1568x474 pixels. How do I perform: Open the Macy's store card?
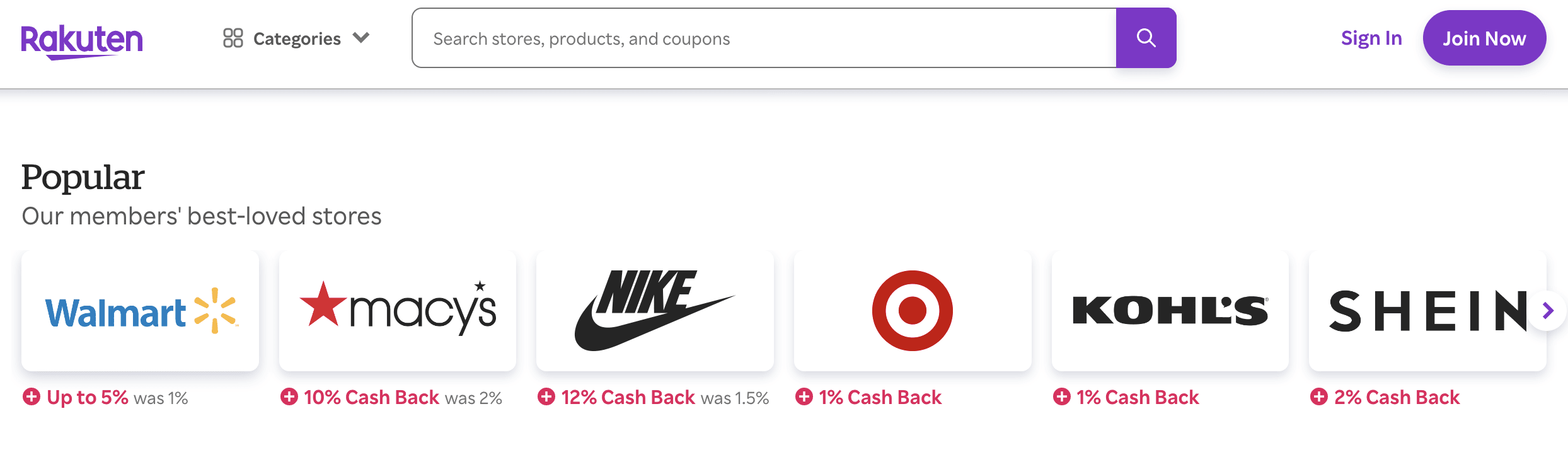tap(398, 311)
